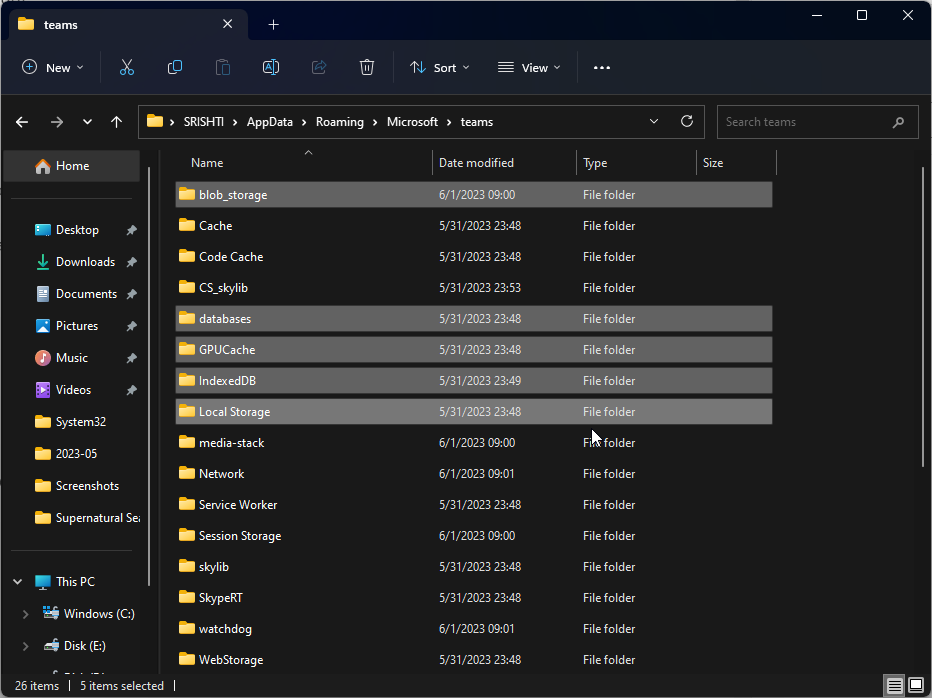Click the Delete trash can icon
Image resolution: width=932 pixels, height=698 pixels.
367,67
